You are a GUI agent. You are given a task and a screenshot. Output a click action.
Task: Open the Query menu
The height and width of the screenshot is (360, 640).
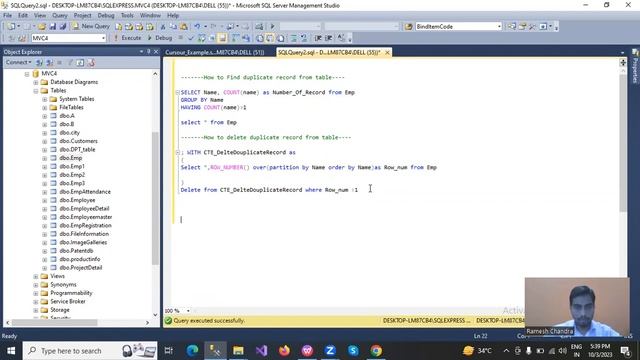(60, 16)
